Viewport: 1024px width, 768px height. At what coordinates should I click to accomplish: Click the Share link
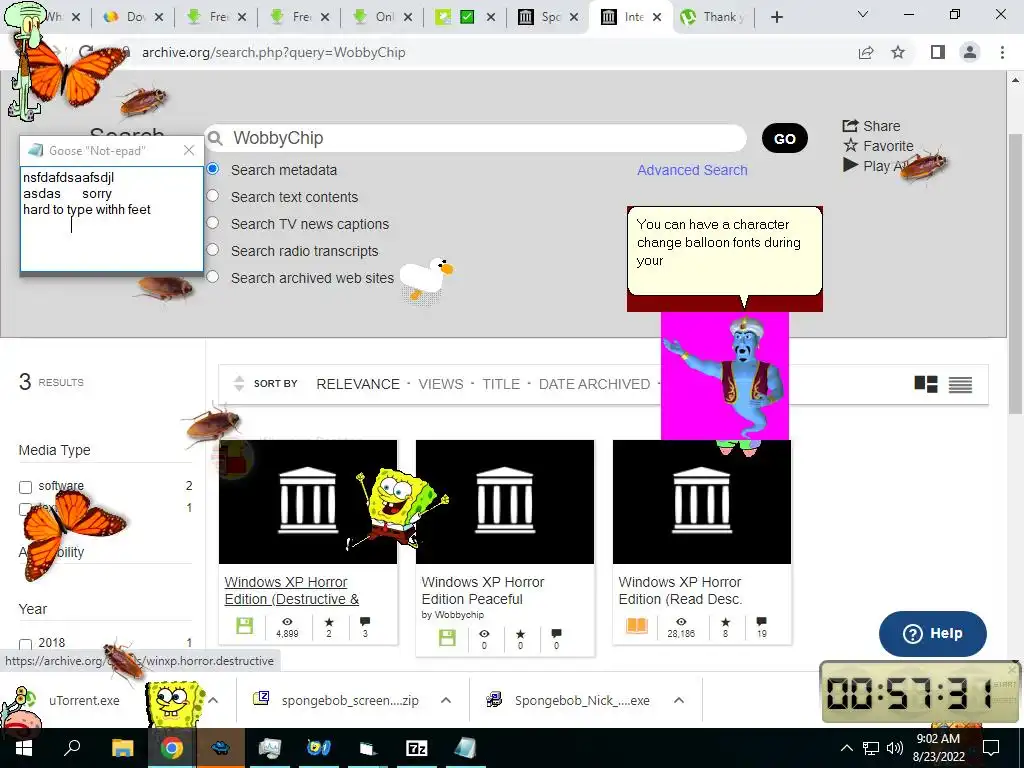(x=871, y=126)
